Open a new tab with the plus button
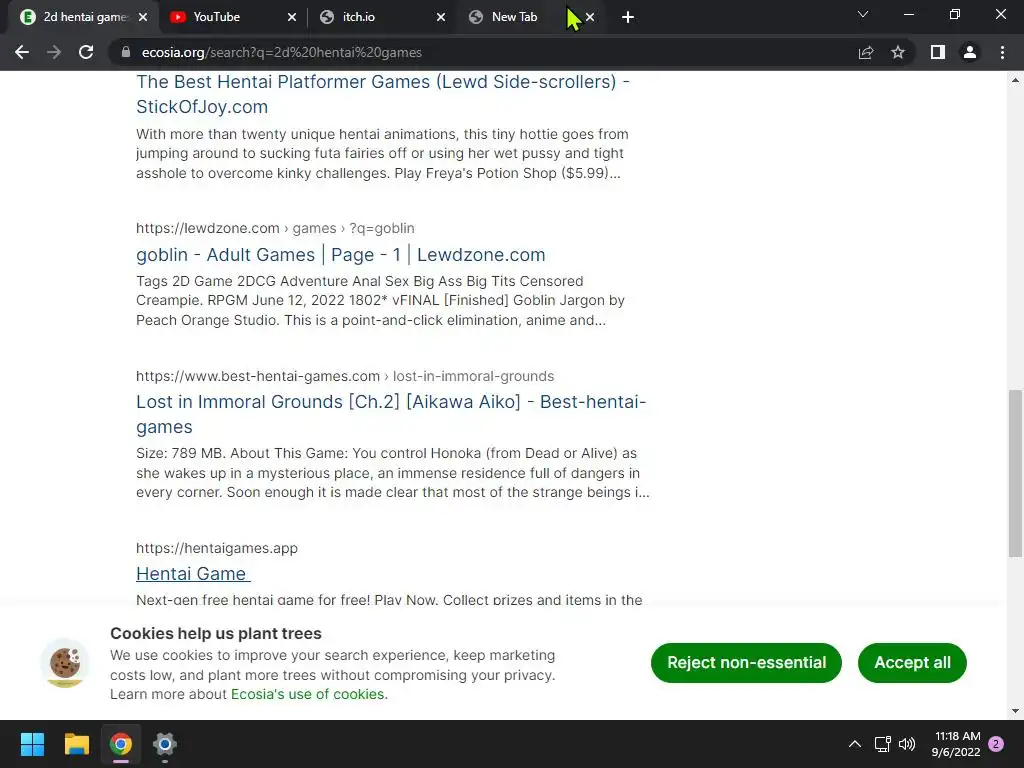 (628, 17)
